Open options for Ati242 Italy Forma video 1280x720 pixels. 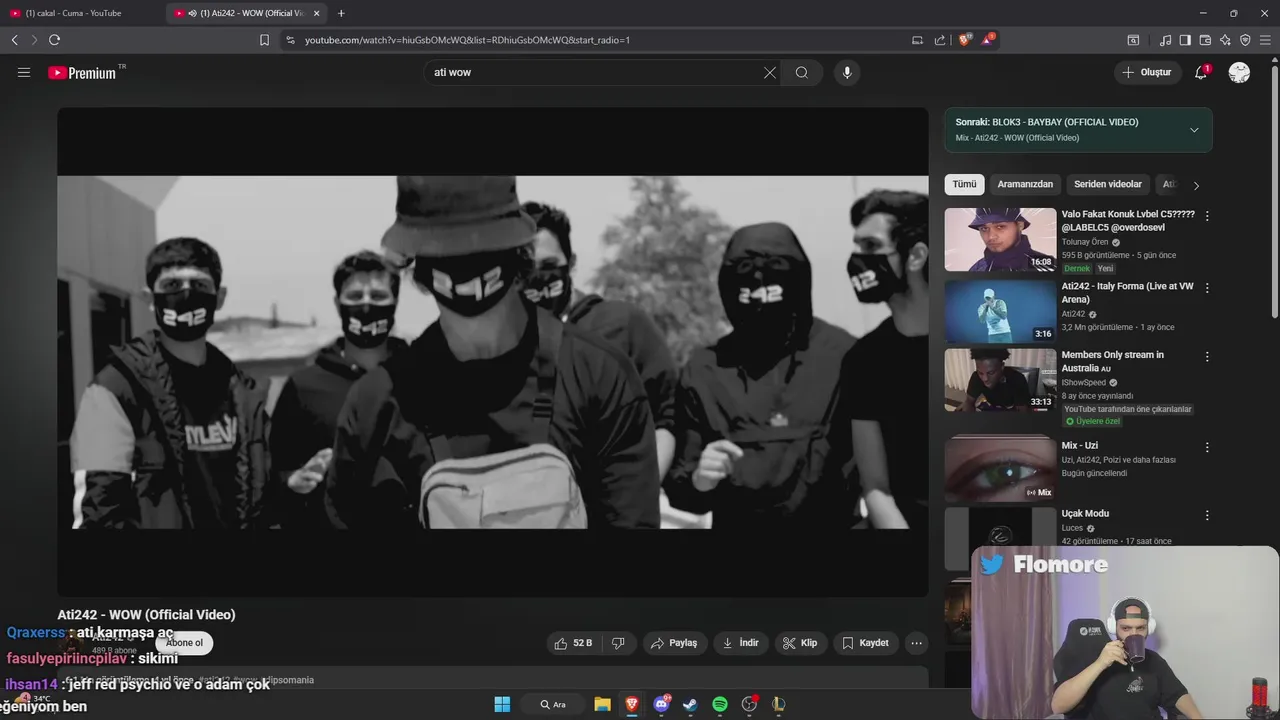point(1207,288)
